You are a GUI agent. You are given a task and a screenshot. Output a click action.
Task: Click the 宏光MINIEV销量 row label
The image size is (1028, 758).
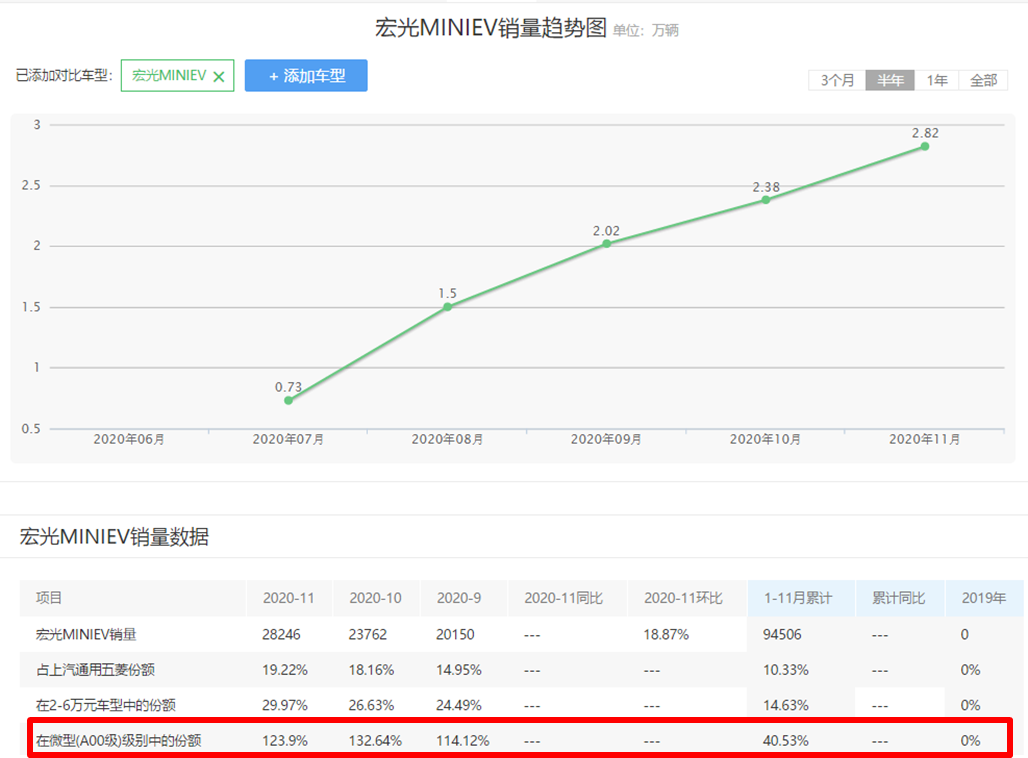click(x=86, y=635)
